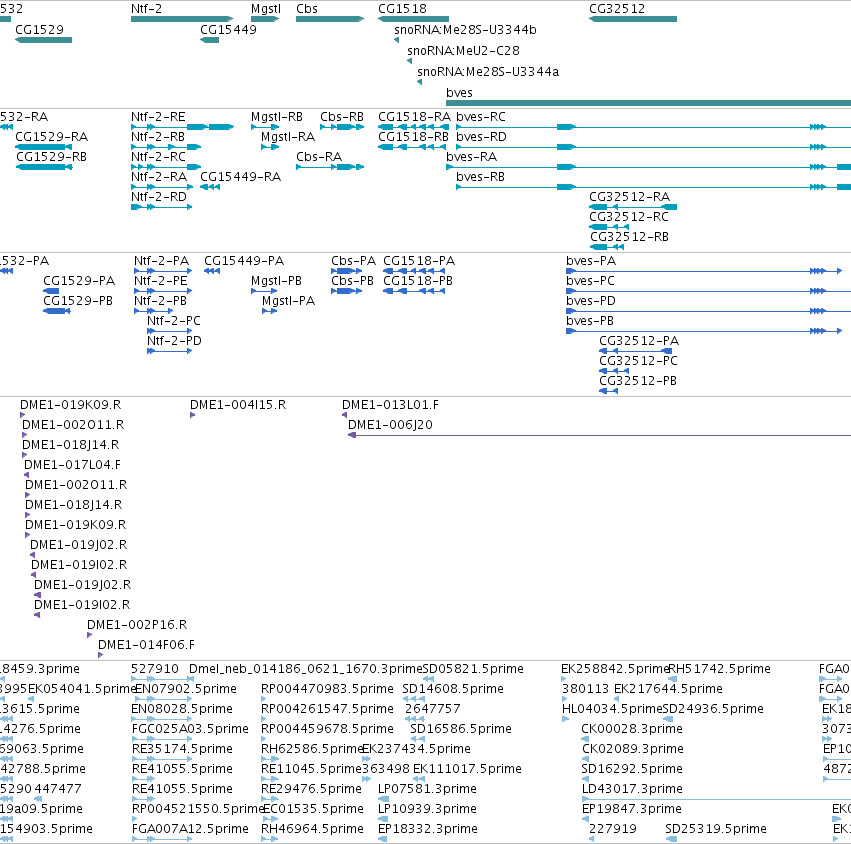
Task: Open transcript CG32512-RC
Action: coord(609,227)
